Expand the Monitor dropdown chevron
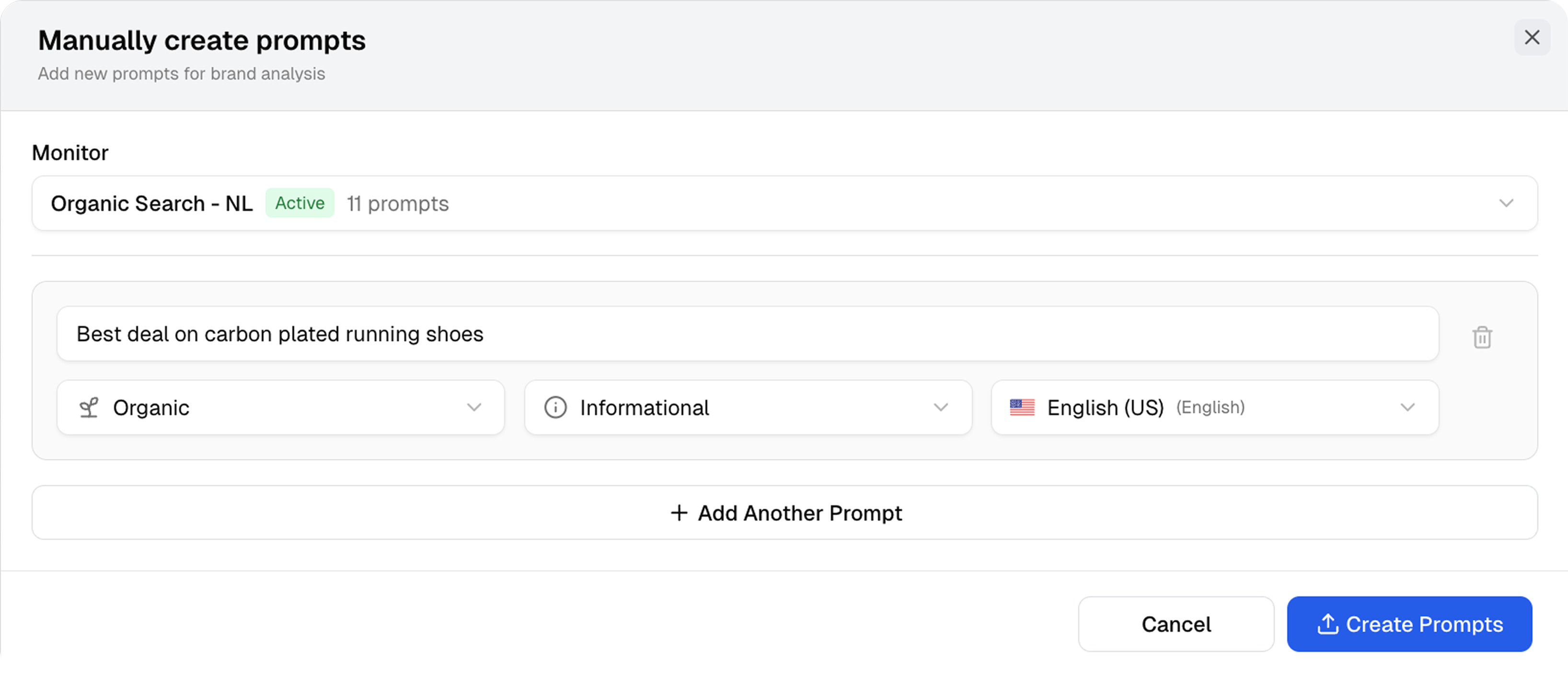 point(1506,203)
